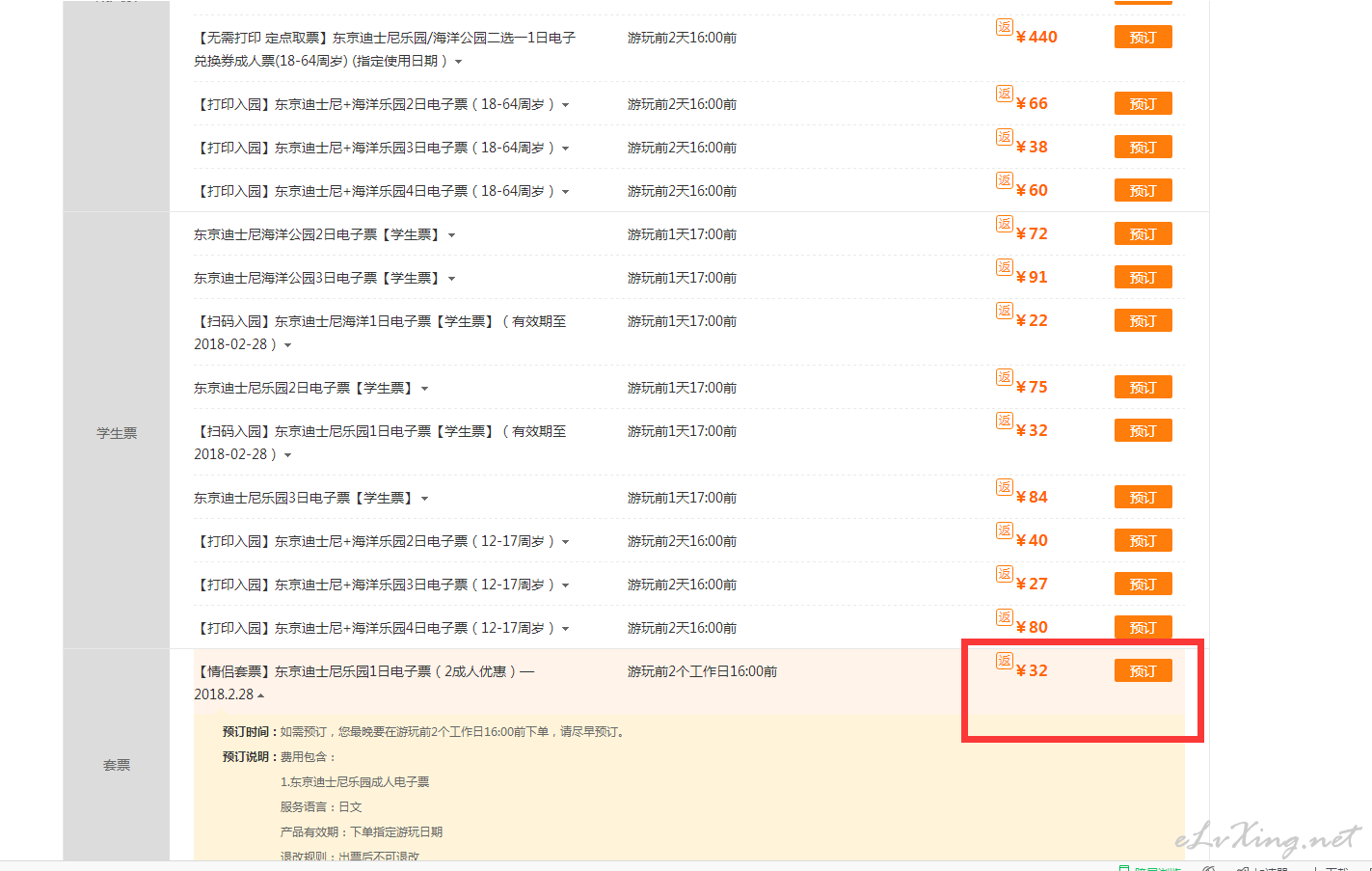
Task: Click the 1.东京迪士尼乐园成人电子票 line
Action: tap(355, 782)
